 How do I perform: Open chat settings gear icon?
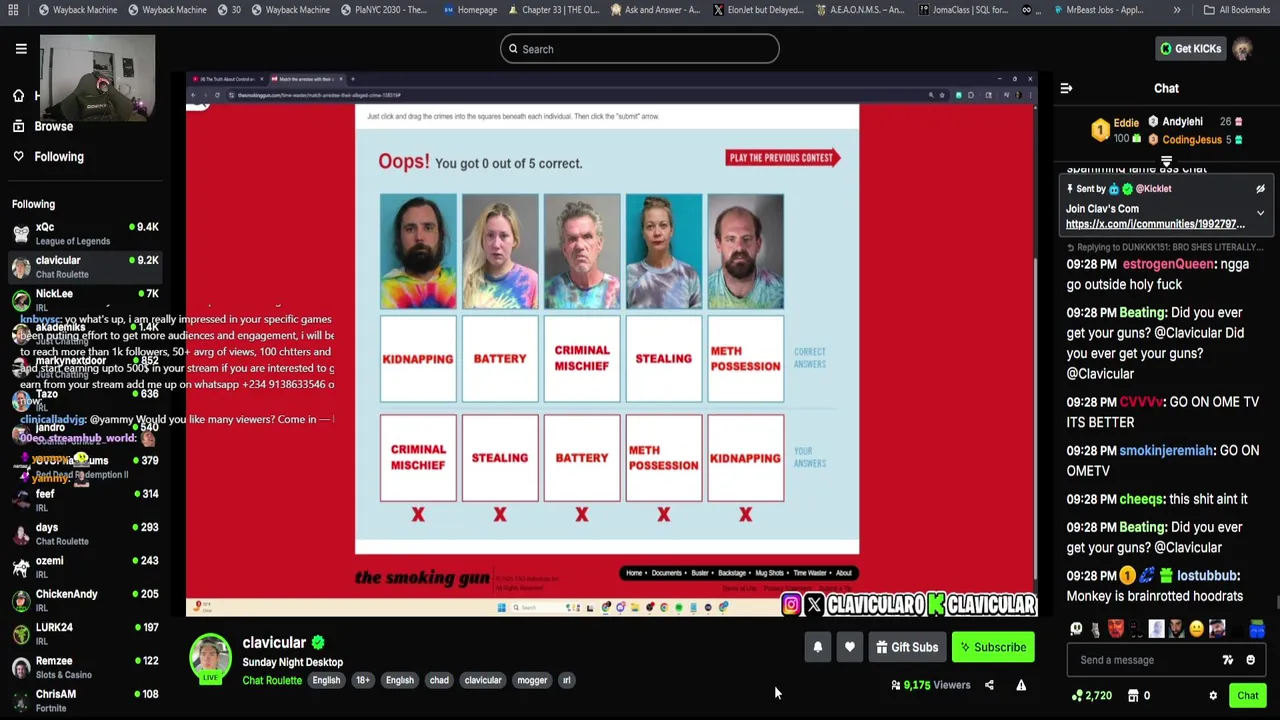pyautogui.click(x=1213, y=696)
